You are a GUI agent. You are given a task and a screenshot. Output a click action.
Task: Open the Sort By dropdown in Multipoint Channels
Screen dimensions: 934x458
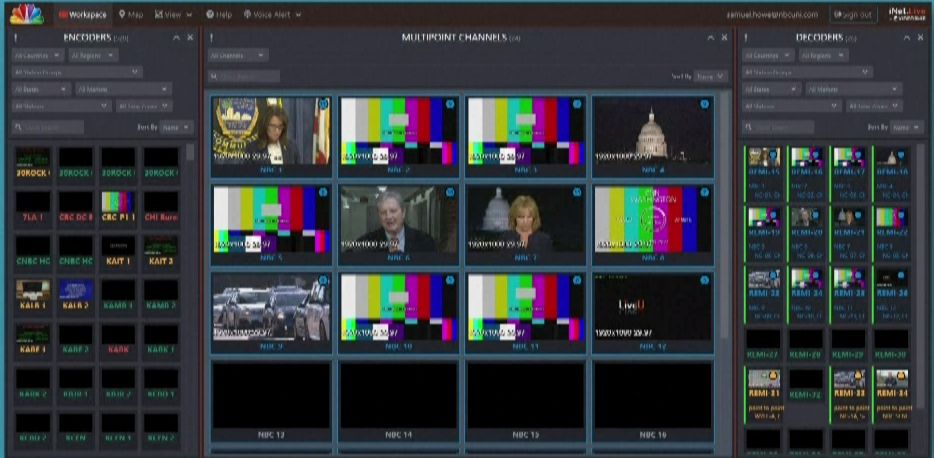[x=710, y=76]
